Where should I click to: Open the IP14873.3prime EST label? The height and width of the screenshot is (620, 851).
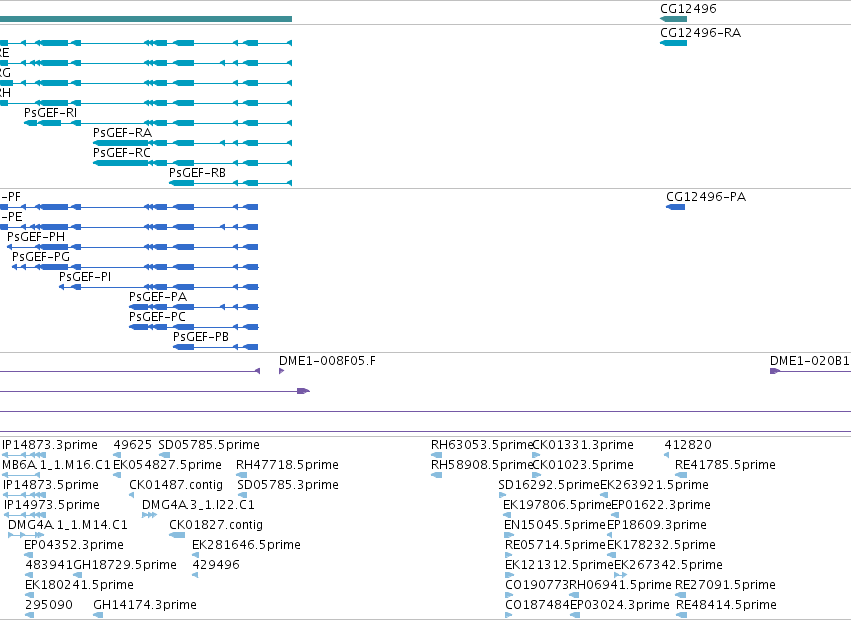pos(50,445)
